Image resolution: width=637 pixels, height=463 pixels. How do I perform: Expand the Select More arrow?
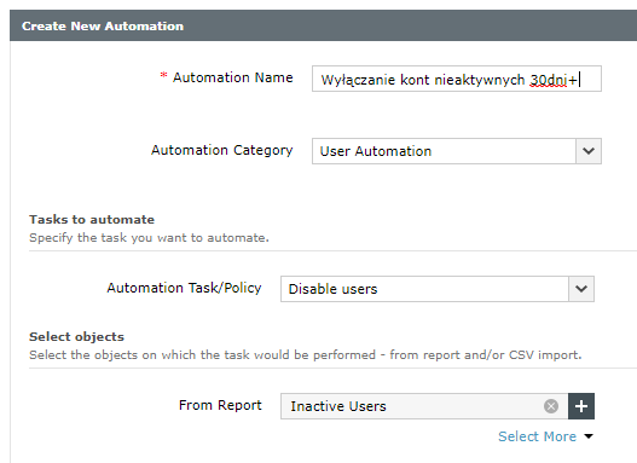(588, 436)
